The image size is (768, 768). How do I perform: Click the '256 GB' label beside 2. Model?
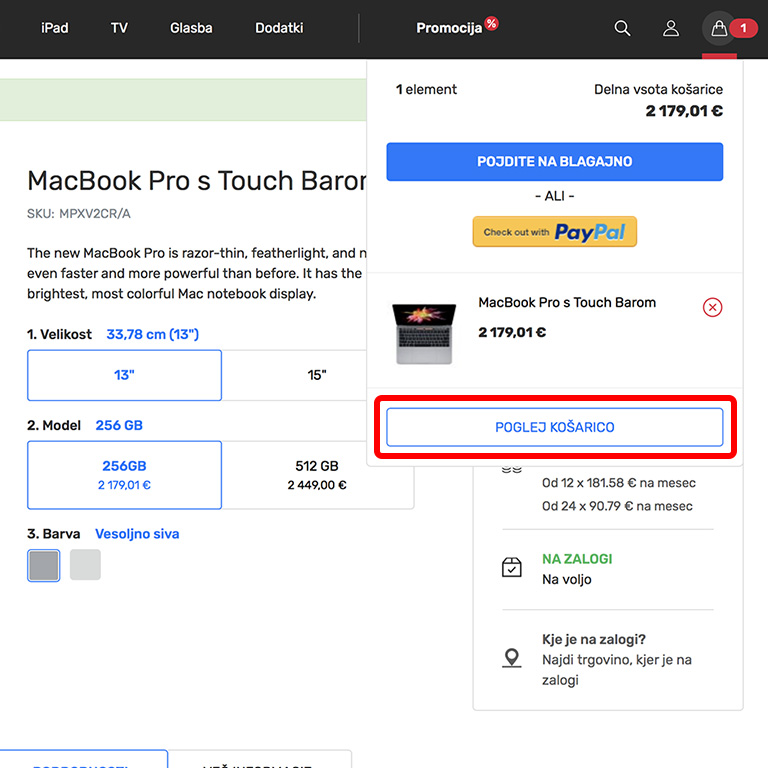[x=119, y=425]
